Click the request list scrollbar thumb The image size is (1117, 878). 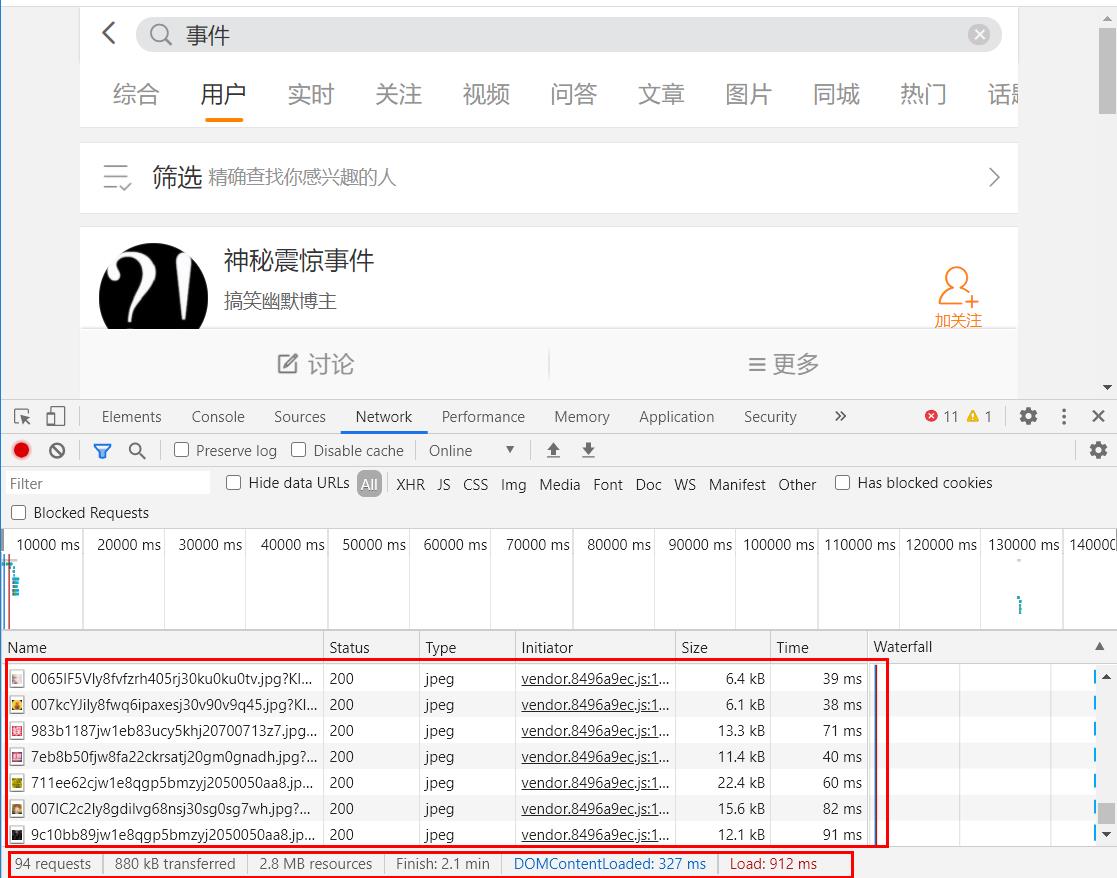tap(1106, 812)
